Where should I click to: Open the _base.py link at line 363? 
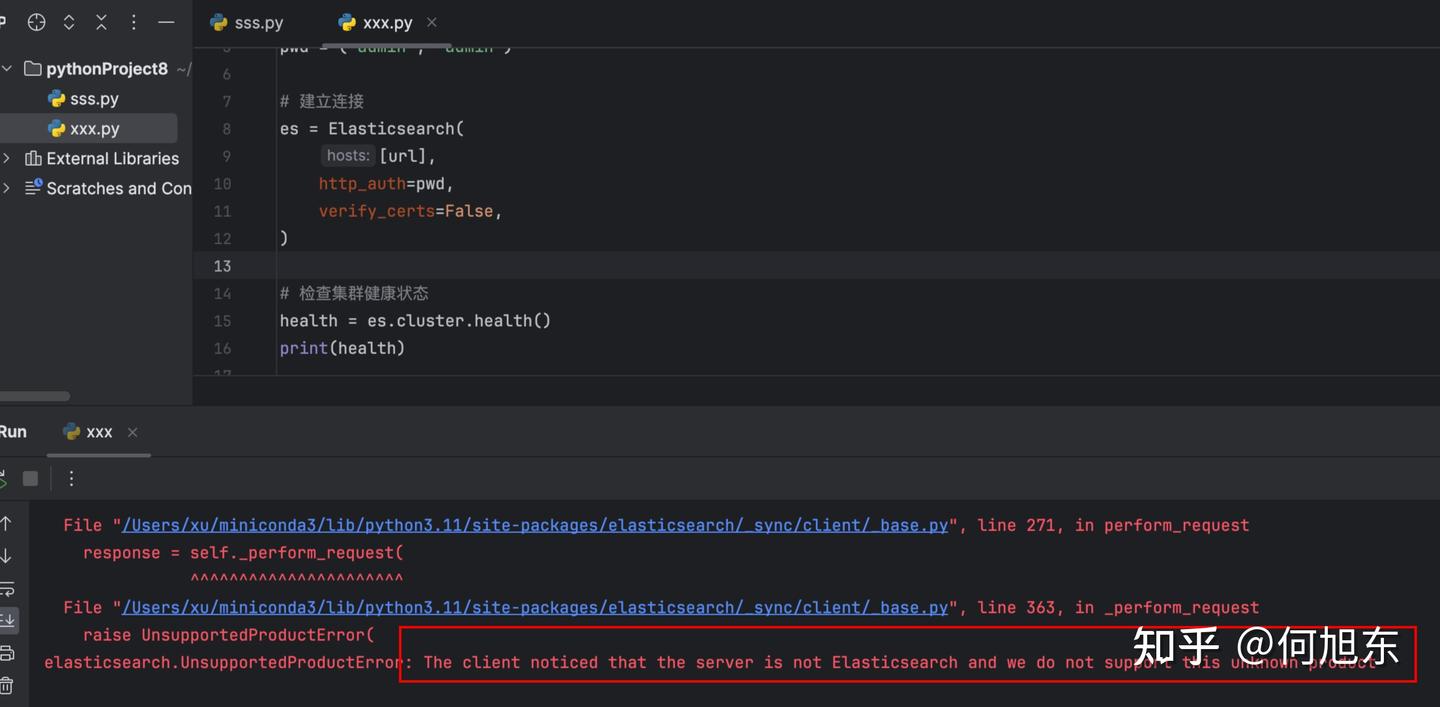coord(535,607)
